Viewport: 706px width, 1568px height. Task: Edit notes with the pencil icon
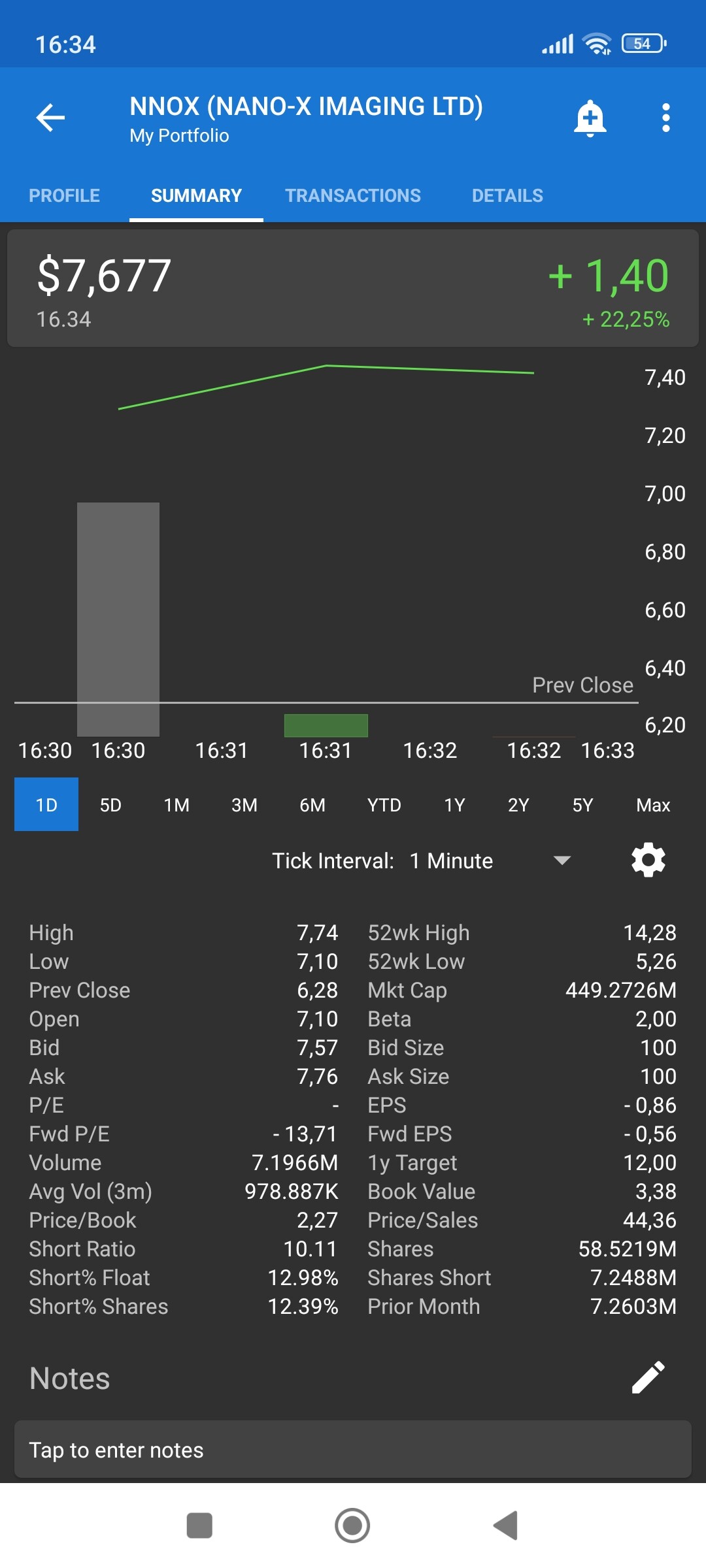648,1378
